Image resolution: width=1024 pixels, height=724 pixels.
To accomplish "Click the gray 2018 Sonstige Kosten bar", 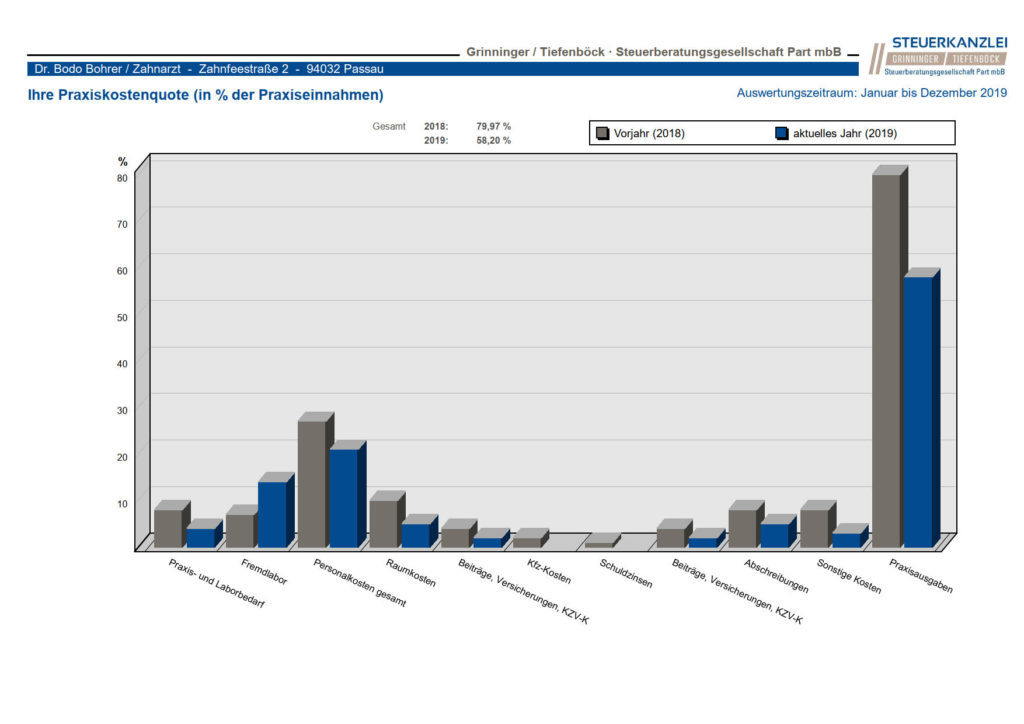I will pyautogui.click(x=814, y=528).
